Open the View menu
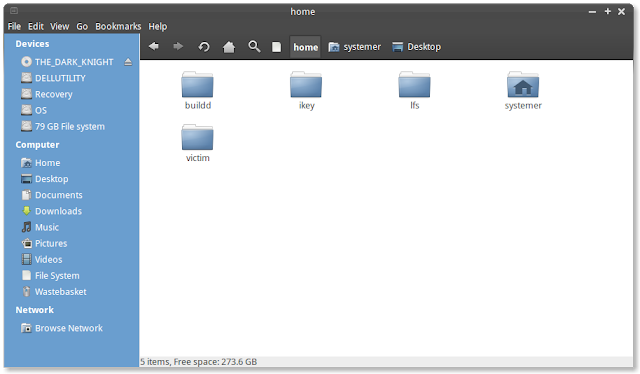 click(x=60, y=27)
